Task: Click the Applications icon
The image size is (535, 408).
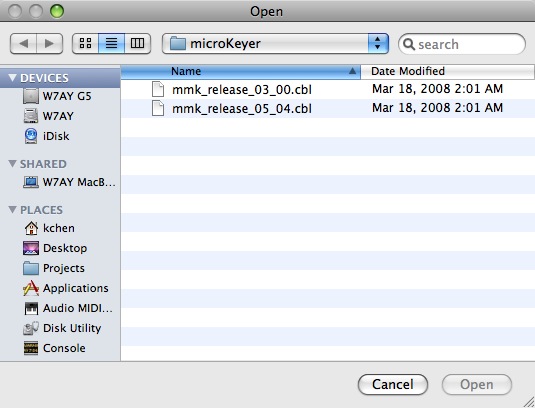Action: coord(31,288)
